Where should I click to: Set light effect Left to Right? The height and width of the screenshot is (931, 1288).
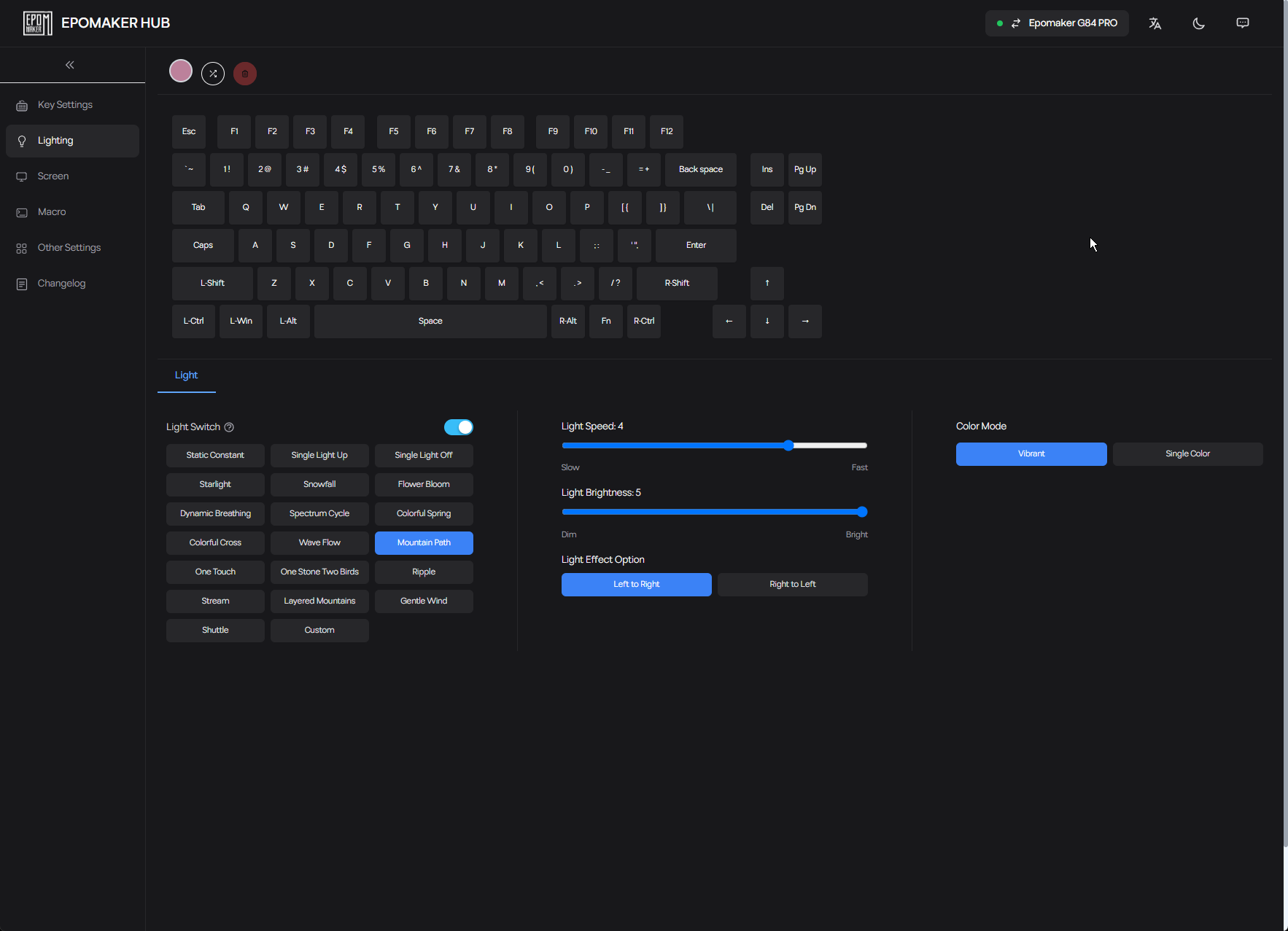coord(636,585)
